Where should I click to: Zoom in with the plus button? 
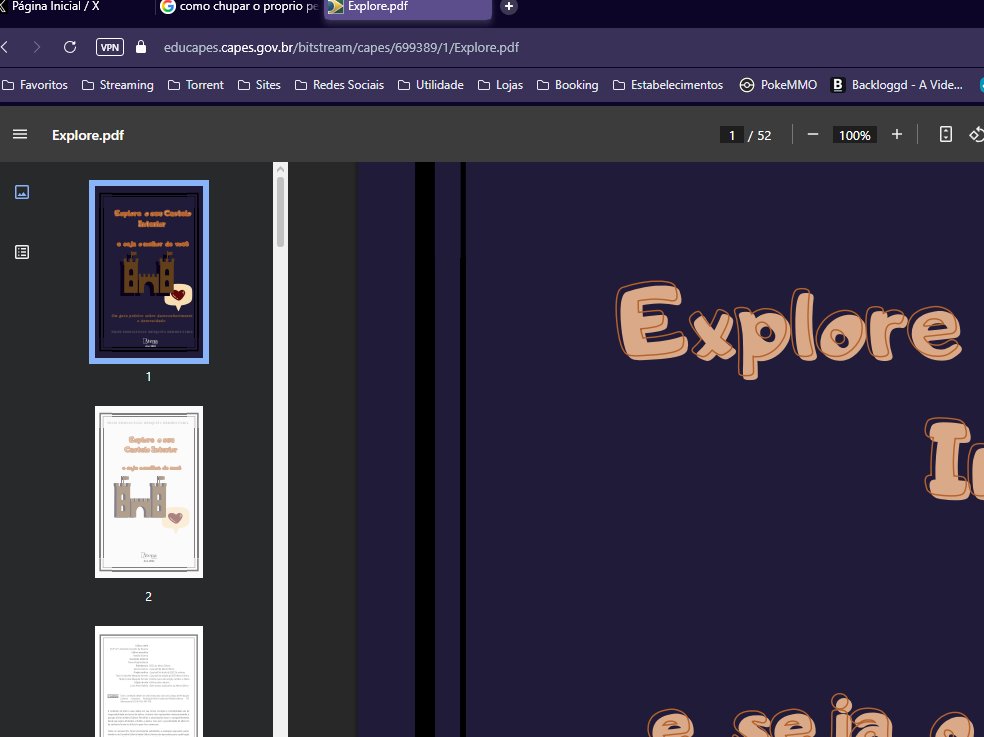[x=897, y=134]
